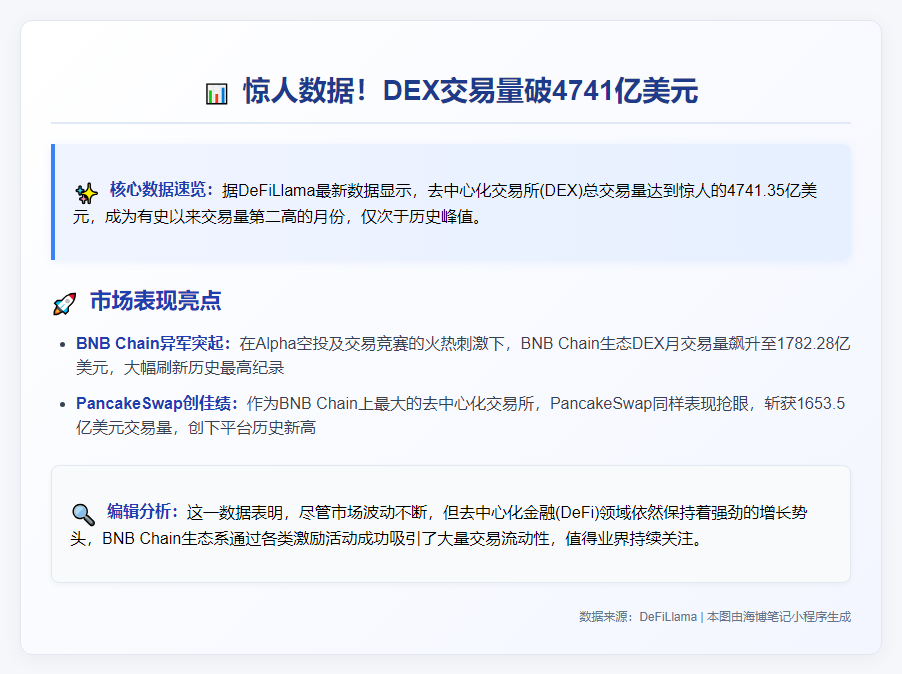
Task: Click the 编辑分析 label
Action: pos(143,511)
